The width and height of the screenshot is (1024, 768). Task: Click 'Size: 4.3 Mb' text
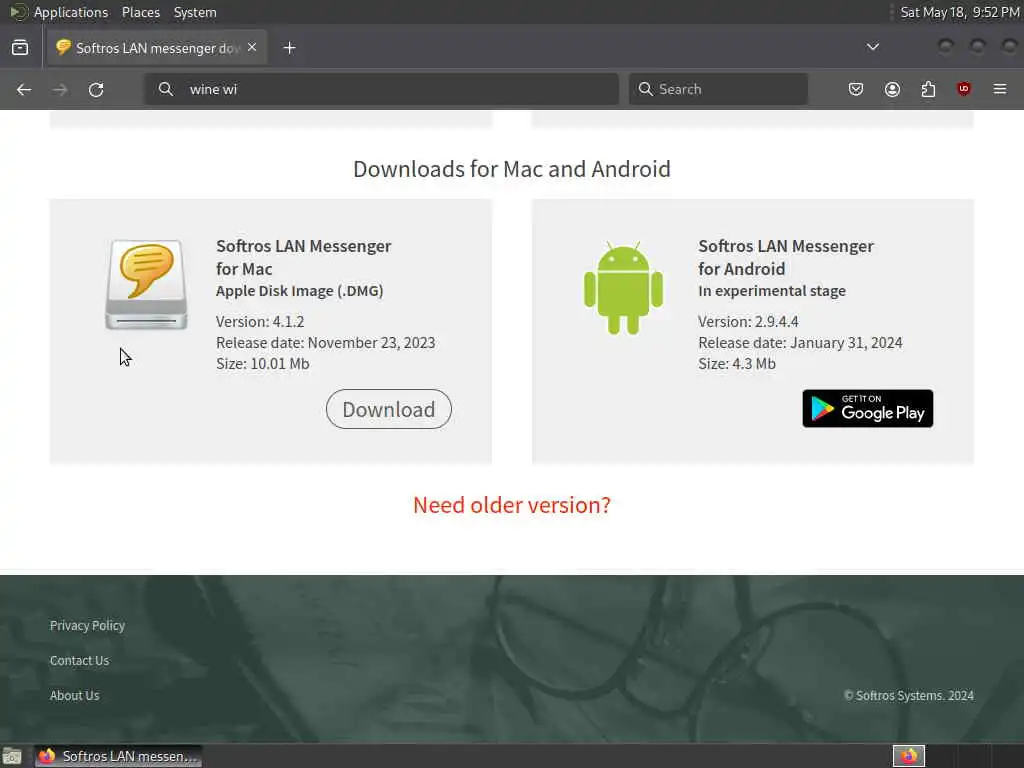[x=737, y=364]
